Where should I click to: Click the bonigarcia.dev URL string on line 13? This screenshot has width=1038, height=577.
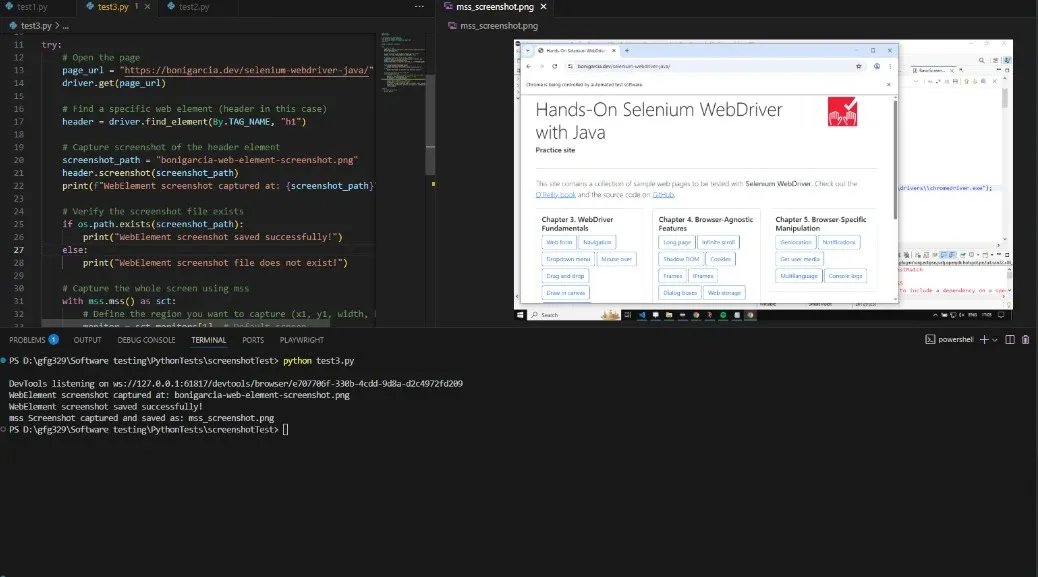246,70
